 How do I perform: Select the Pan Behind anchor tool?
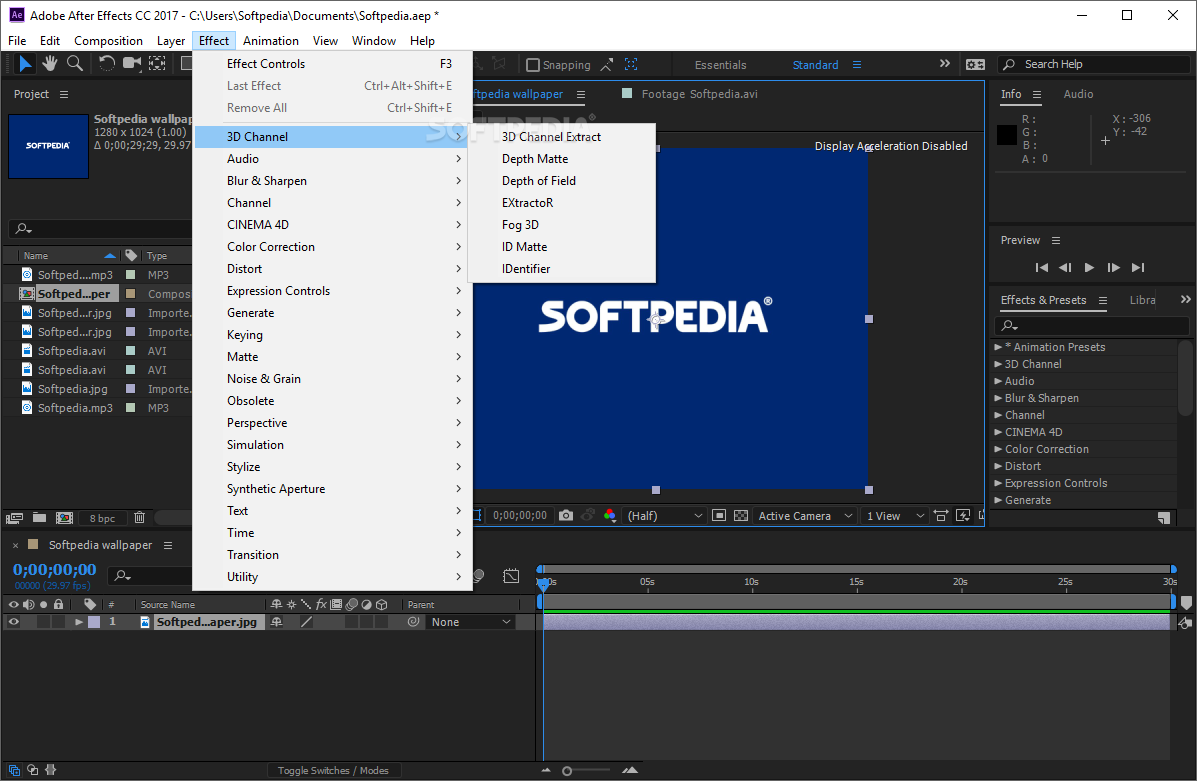point(157,64)
